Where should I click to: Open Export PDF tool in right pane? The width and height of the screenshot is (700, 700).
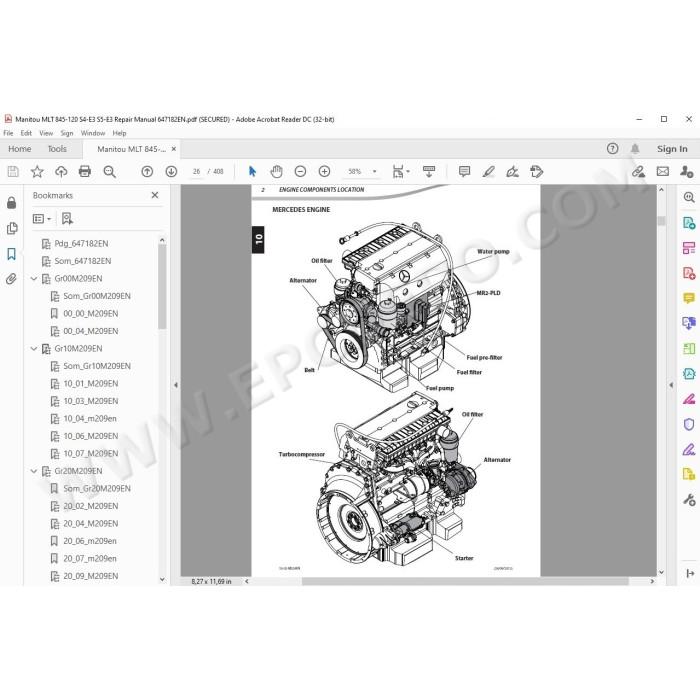(x=689, y=223)
